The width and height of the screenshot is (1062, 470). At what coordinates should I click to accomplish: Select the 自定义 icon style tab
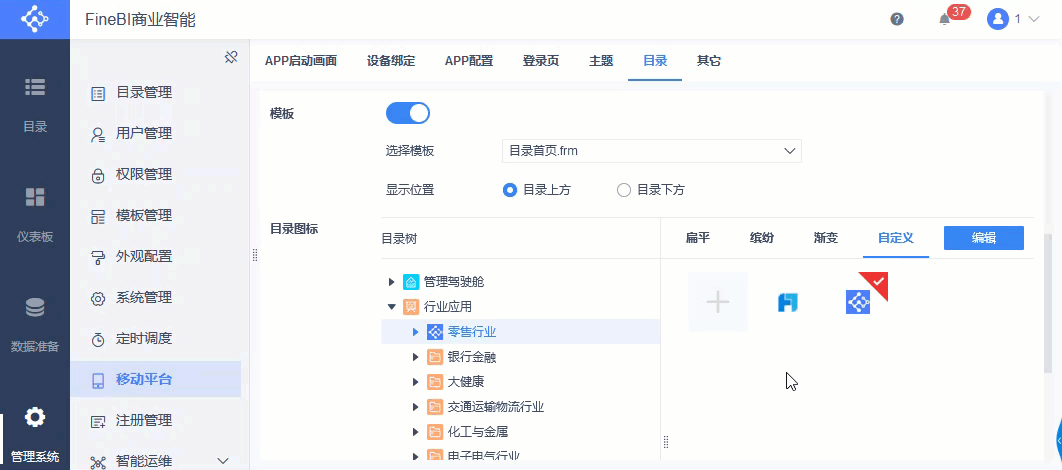point(895,238)
